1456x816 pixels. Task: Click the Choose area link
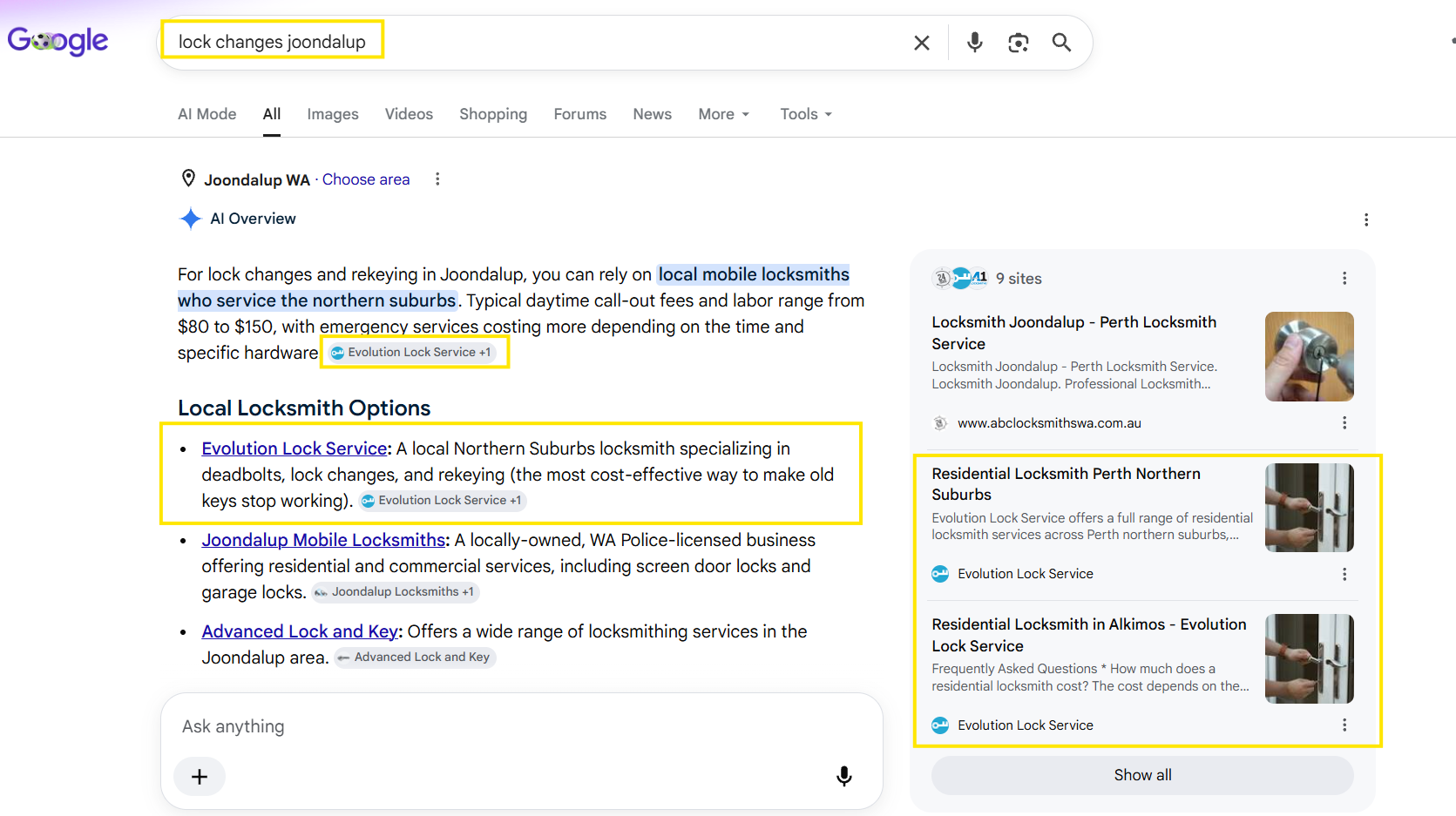tap(366, 179)
